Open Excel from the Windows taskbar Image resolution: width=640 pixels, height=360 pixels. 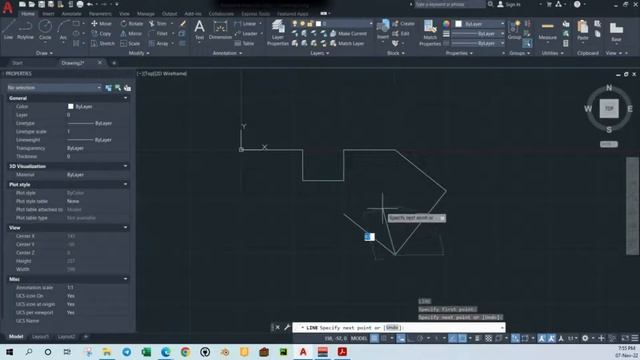click(146, 352)
